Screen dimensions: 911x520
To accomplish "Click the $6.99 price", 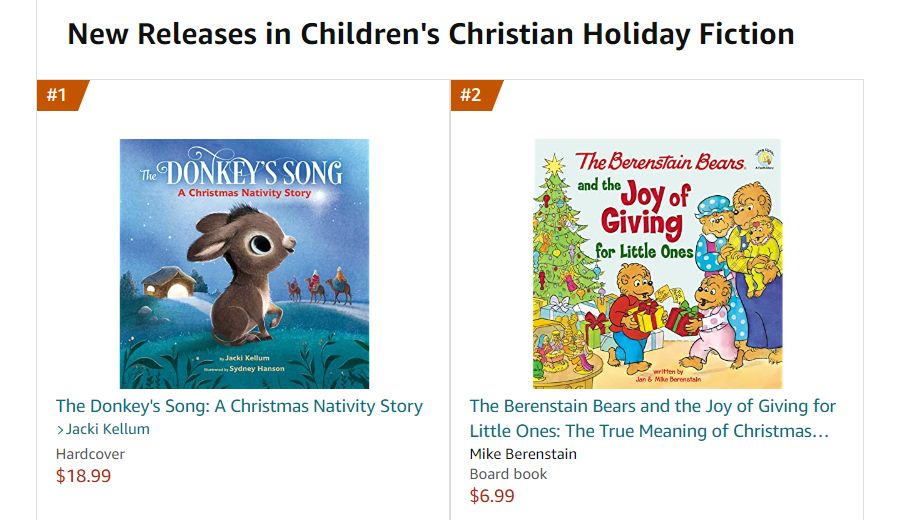I will click(x=492, y=496).
